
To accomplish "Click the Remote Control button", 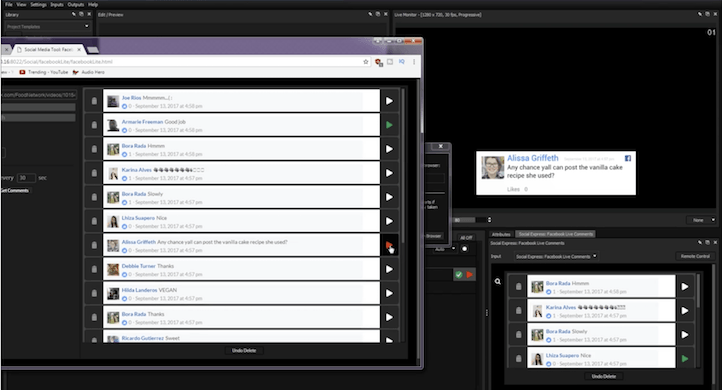I will click(x=695, y=256).
